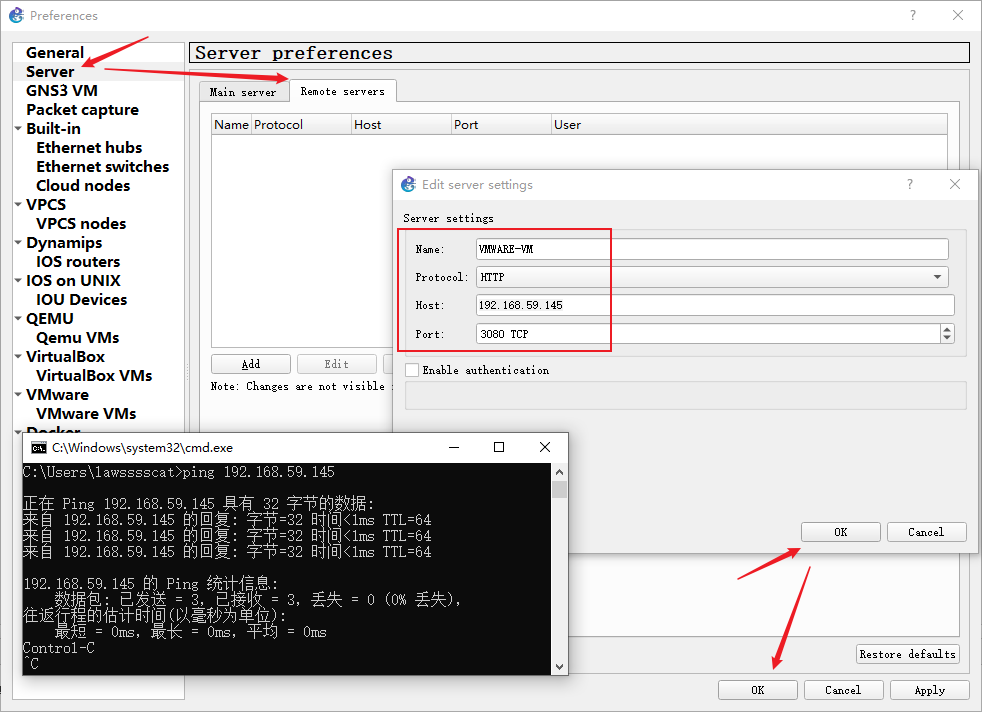Close the cmd.exe window
Screen dimensions: 982x712
545,447
